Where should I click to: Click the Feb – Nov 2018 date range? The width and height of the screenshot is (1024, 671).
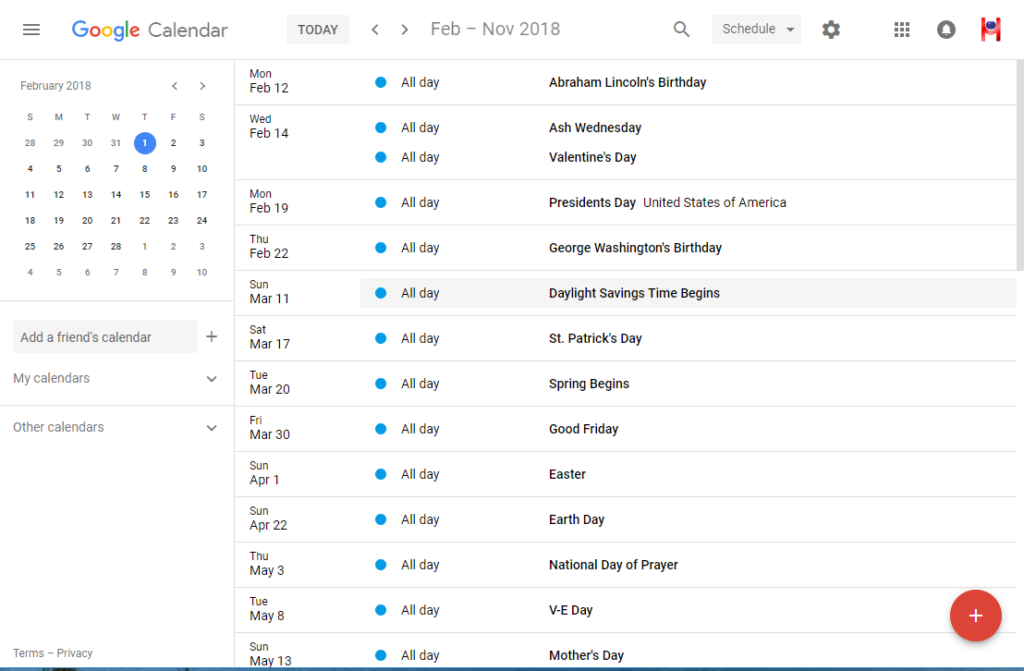[495, 29]
